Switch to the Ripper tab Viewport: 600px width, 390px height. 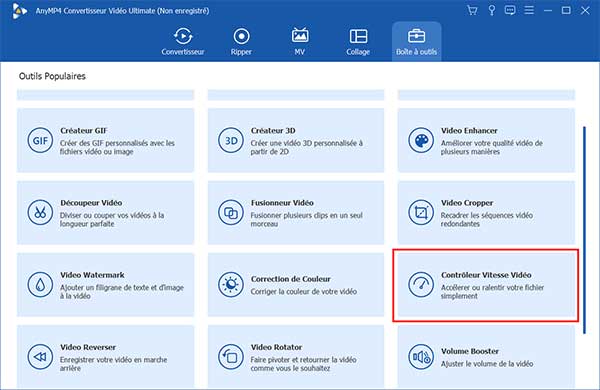[x=241, y=41]
